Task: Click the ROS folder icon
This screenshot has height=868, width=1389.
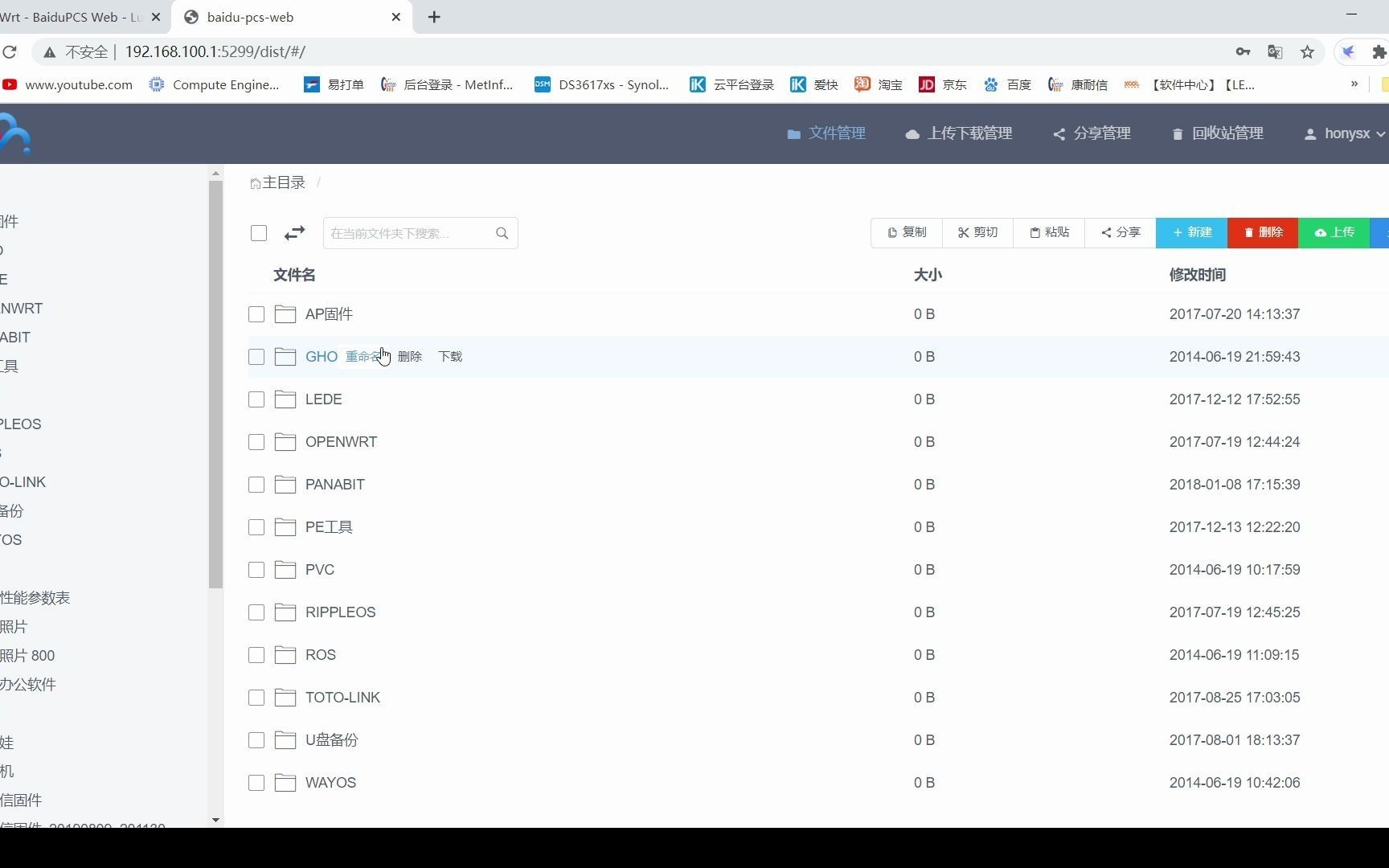Action: click(285, 655)
